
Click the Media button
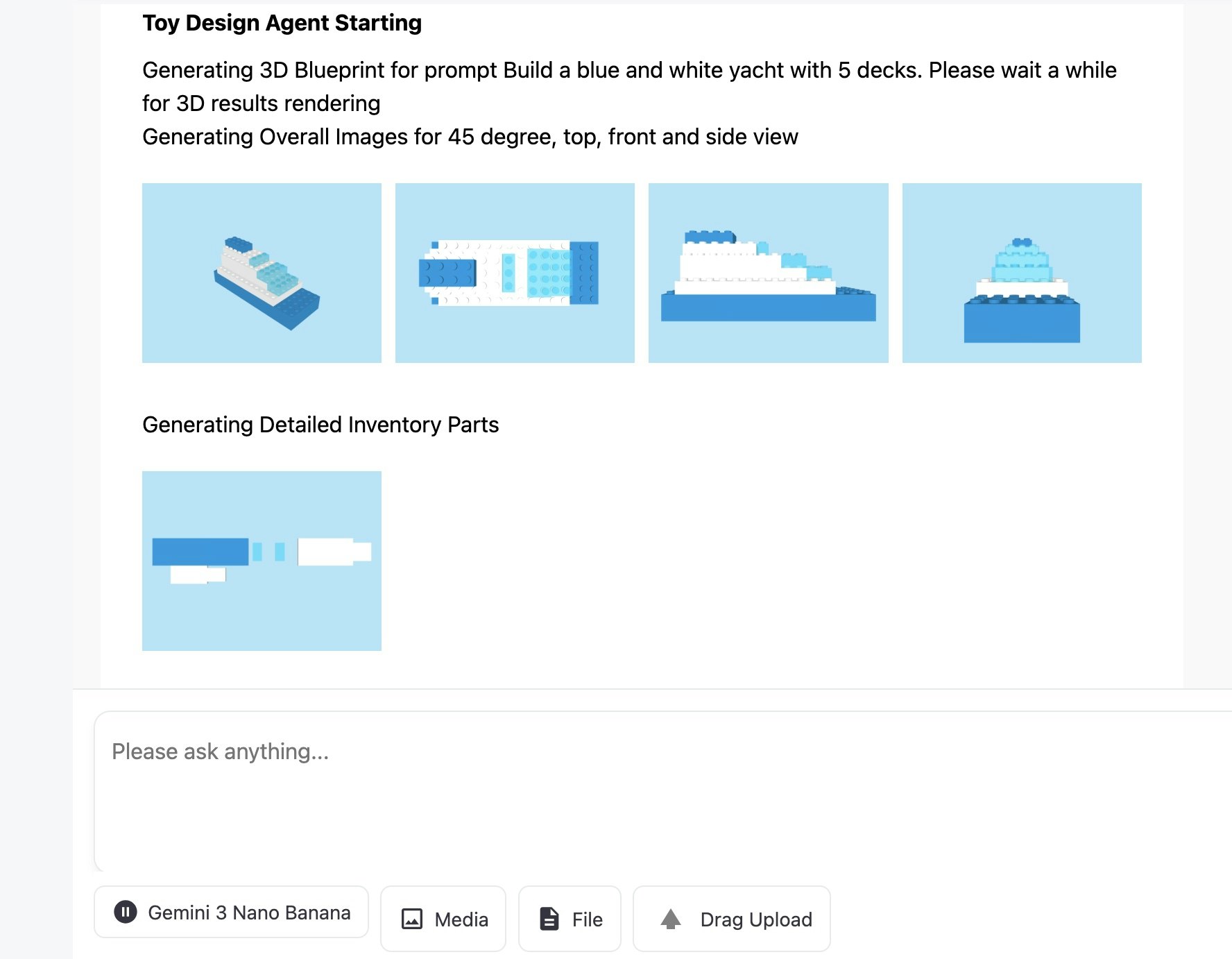[x=443, y=919]
